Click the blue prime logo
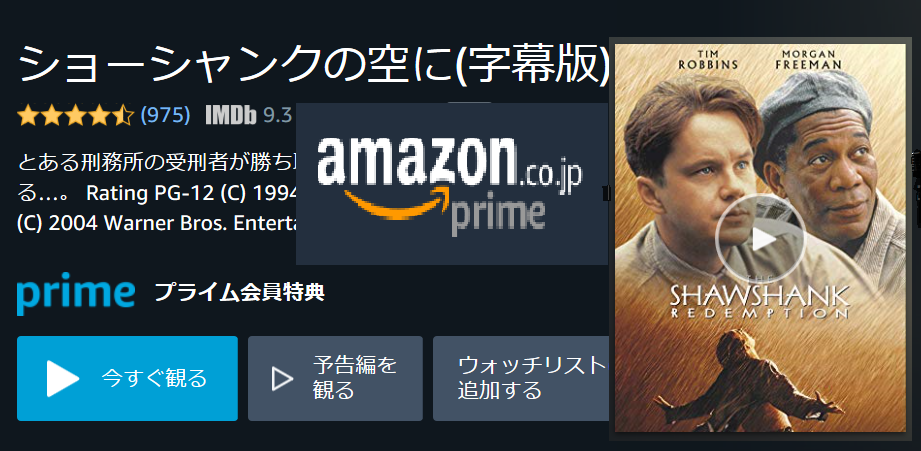921x451 pixels. pos(76,294)
